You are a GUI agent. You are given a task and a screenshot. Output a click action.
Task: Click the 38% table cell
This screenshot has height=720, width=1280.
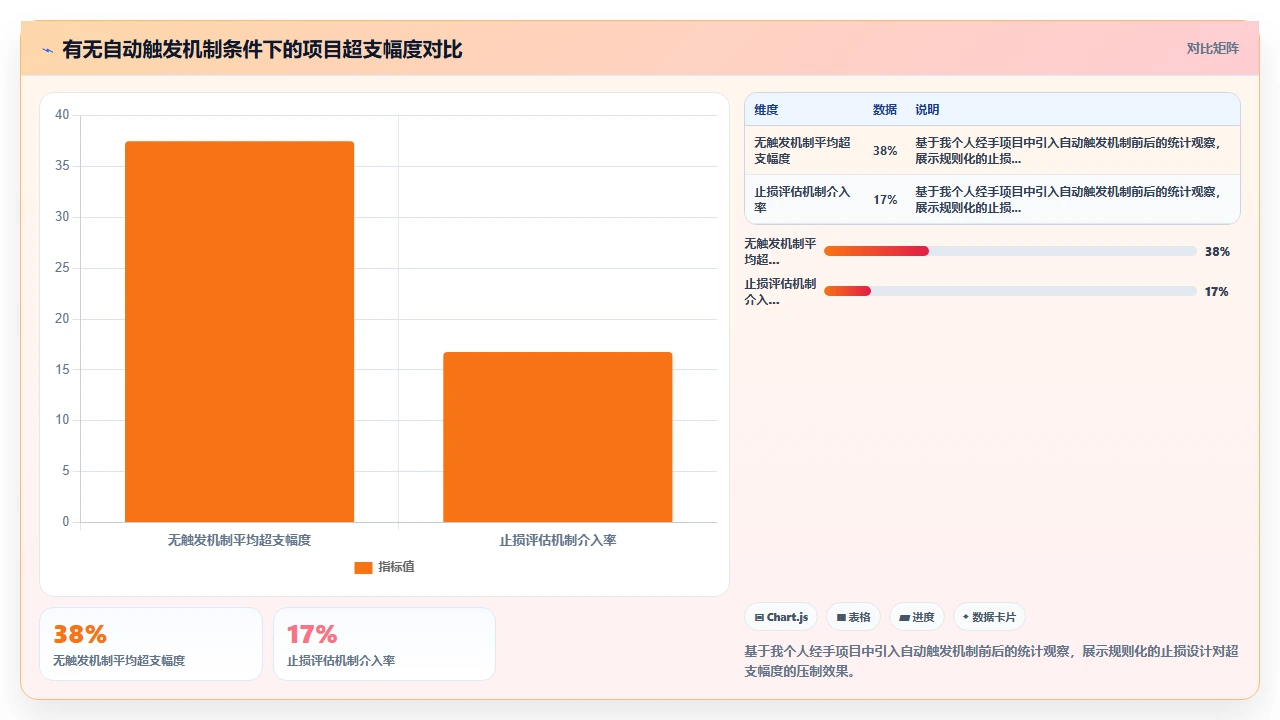point(885,151)
